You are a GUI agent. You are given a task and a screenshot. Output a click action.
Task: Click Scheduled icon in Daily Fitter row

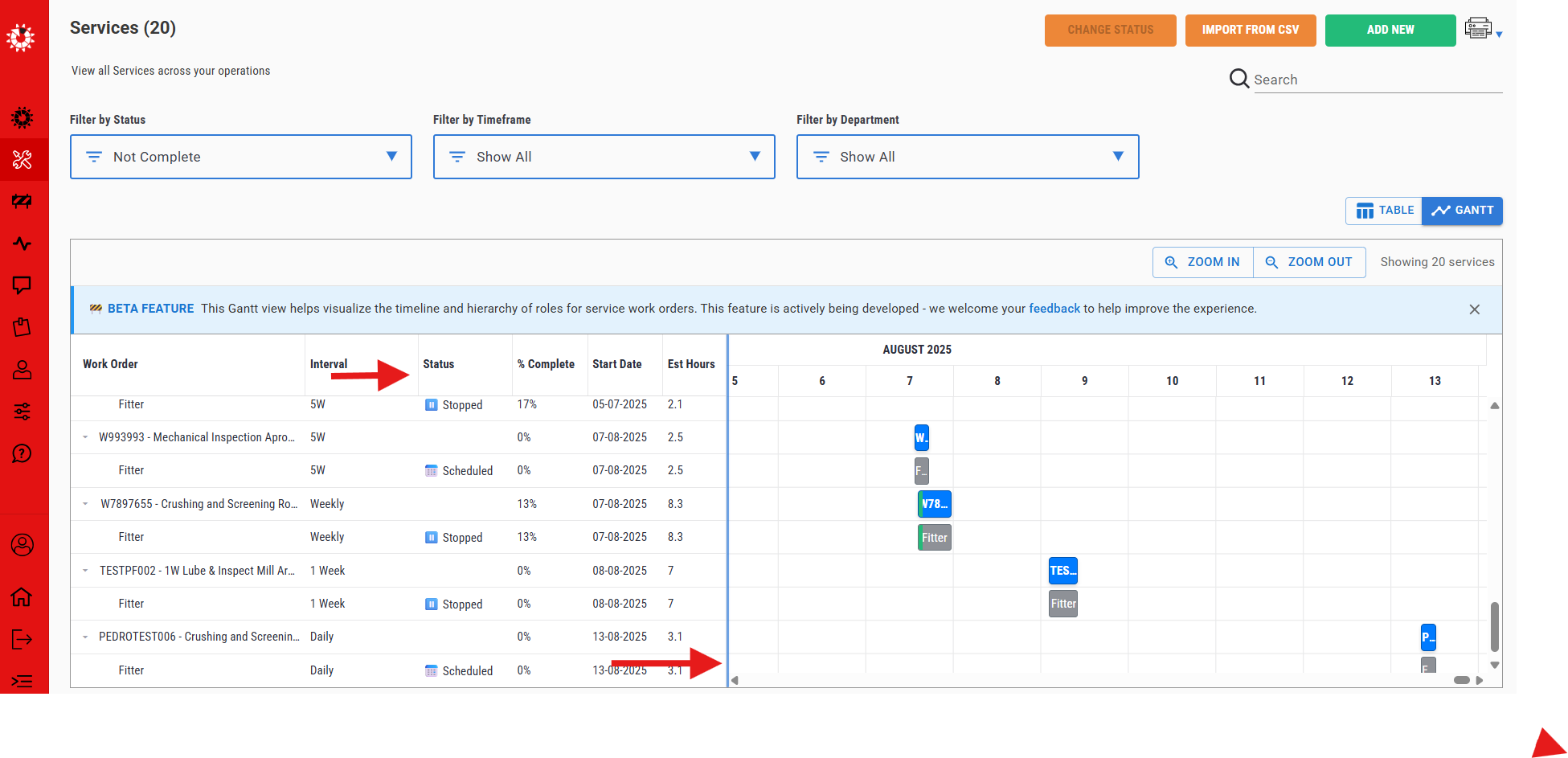point(432,671)
